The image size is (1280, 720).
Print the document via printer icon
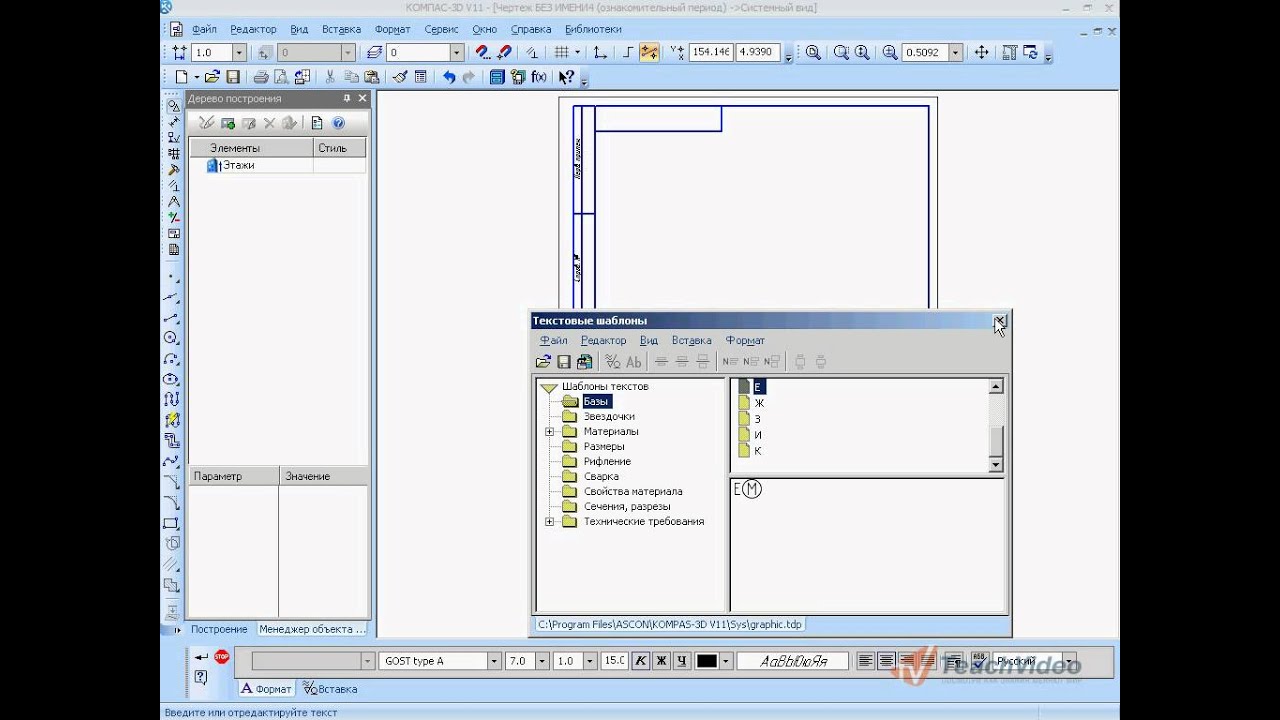point(261,77)
